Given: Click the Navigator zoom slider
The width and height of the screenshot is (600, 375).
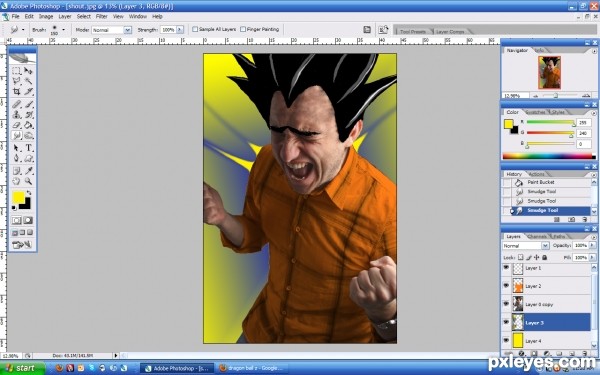Looking at the screenshot, I should point(556,95).
